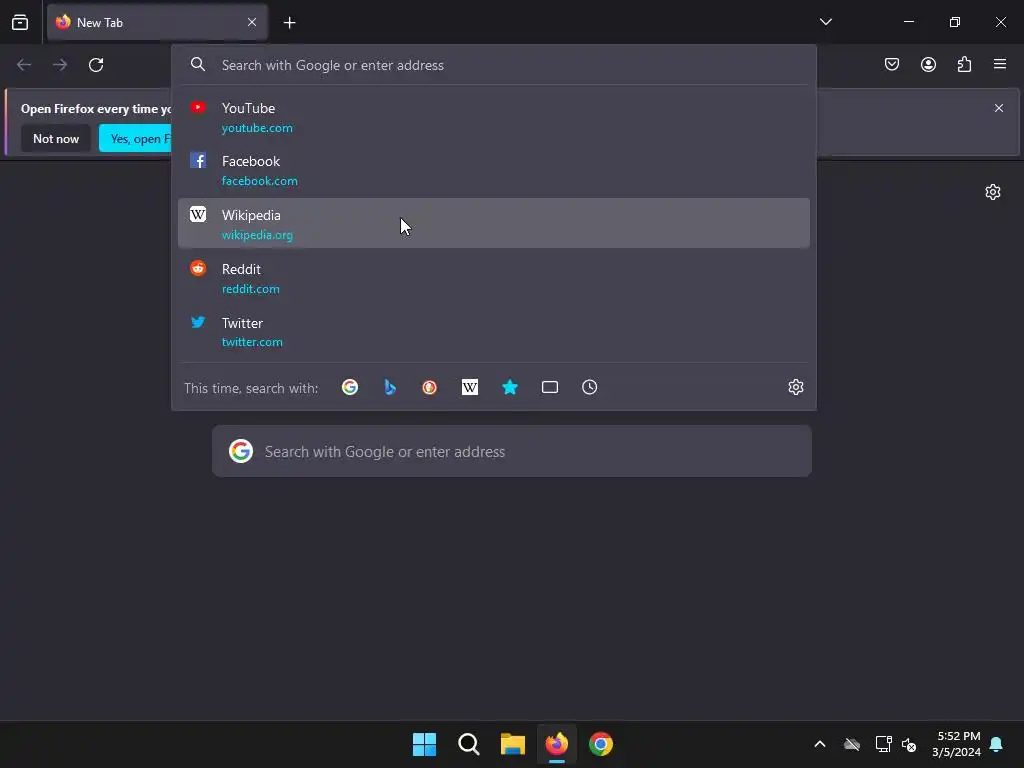Open search settings gear in dropdown
Screen dimensions: 1024x768
795,387
